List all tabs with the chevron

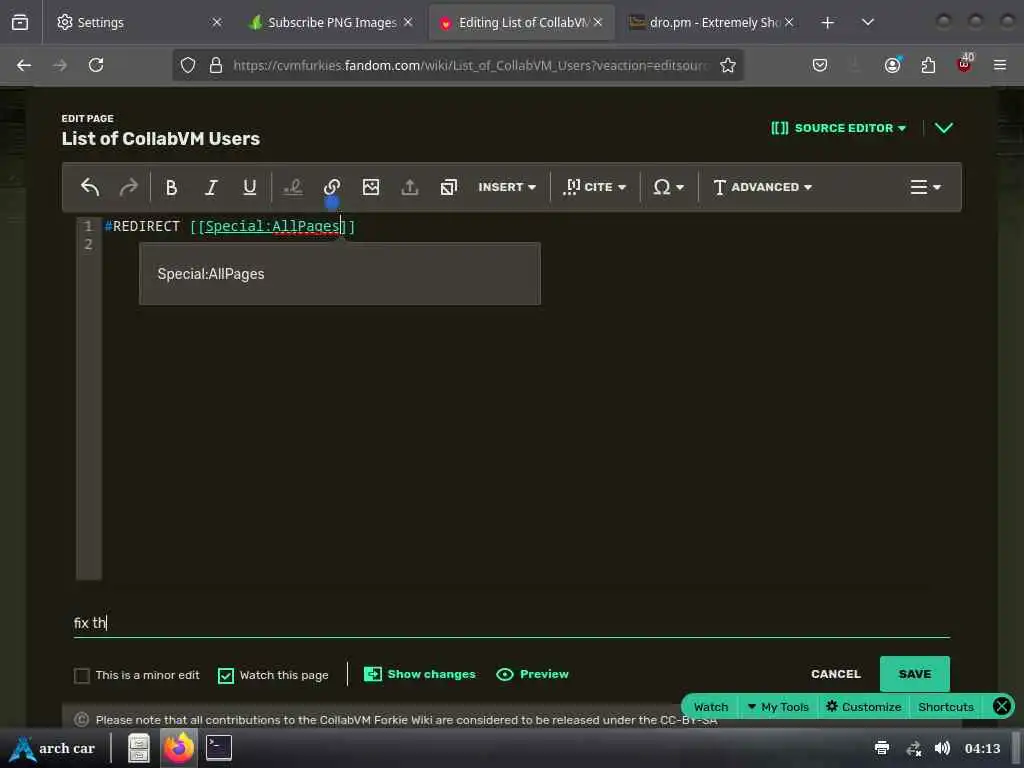pyautogui.click(x=867, y=23)
